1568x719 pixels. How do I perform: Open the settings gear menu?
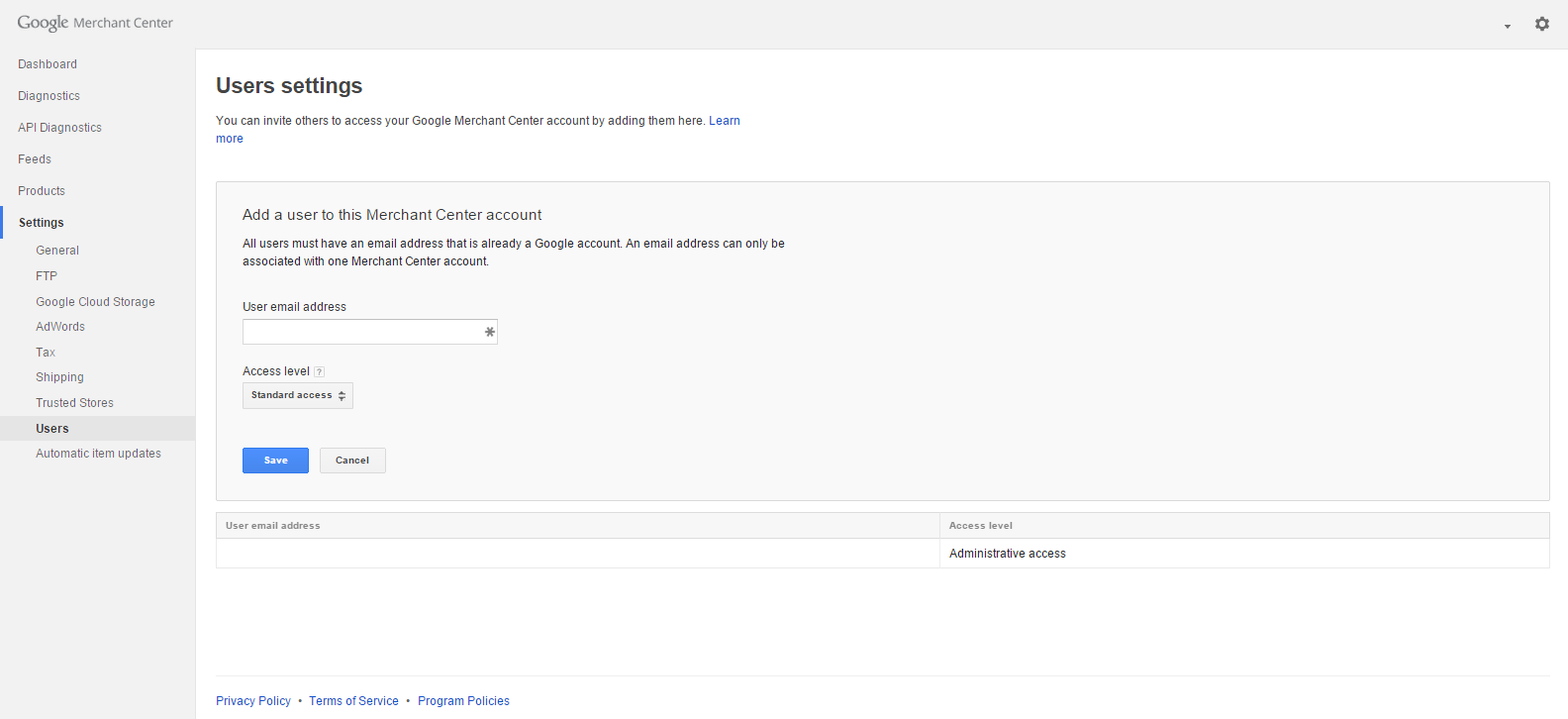(1541, 24)
